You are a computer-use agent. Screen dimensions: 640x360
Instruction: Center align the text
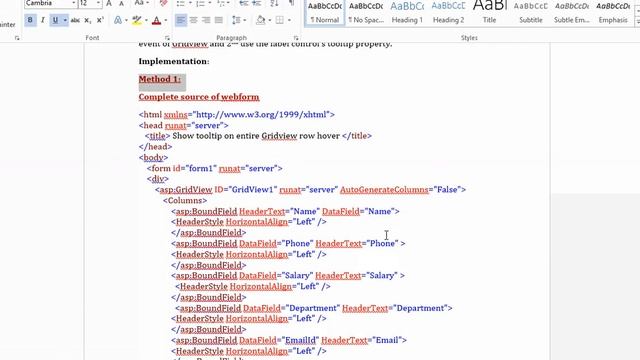(193, 20)
